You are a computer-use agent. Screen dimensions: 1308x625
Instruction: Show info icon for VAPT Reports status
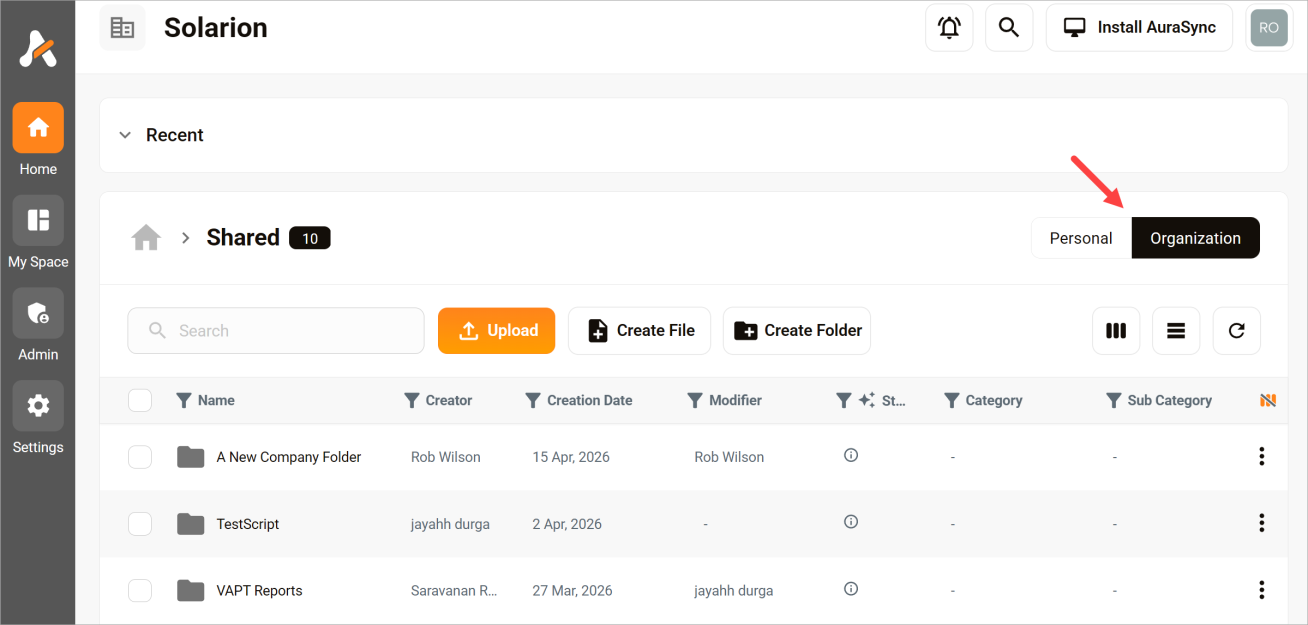(x=851, y=589)
